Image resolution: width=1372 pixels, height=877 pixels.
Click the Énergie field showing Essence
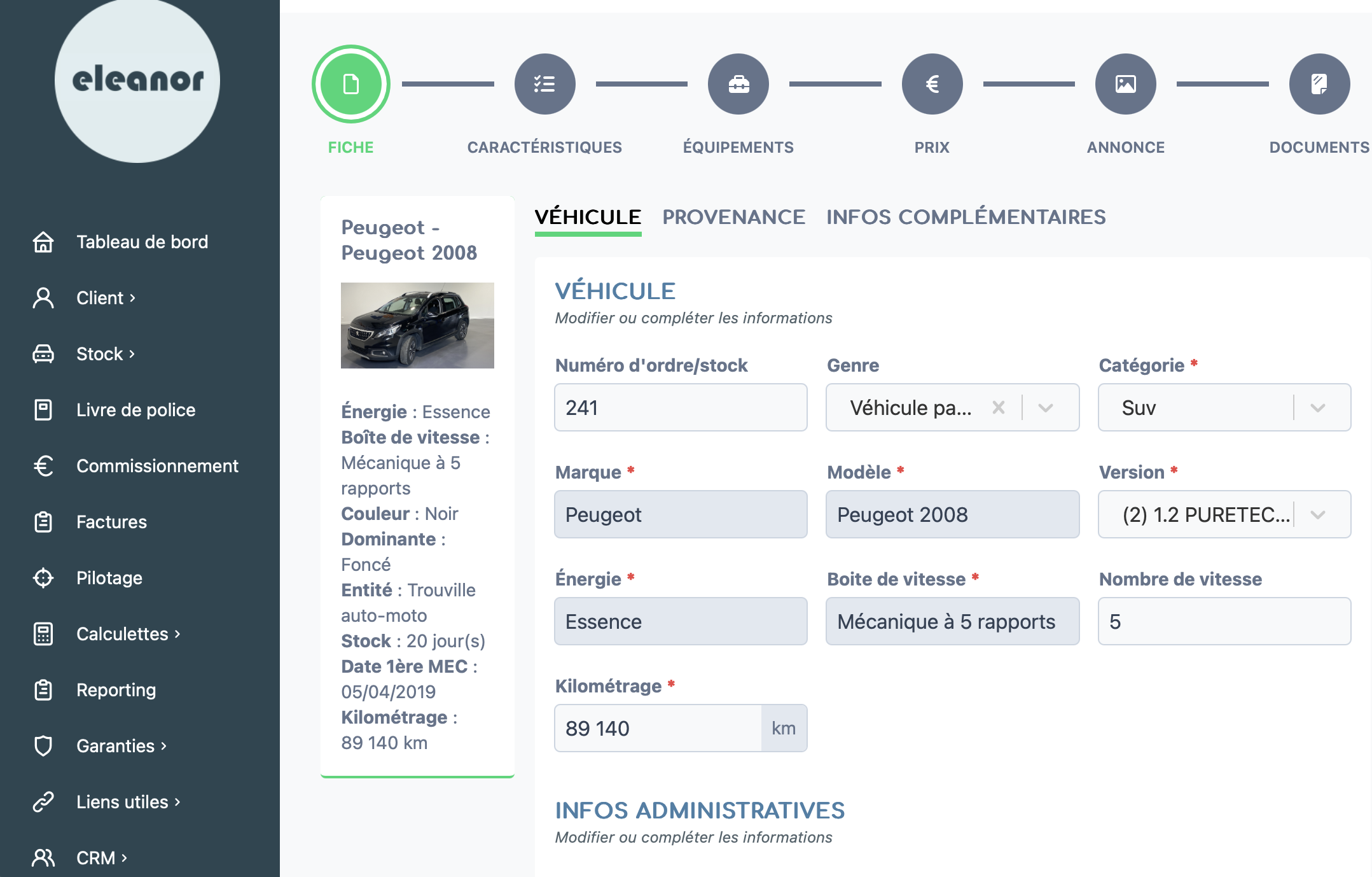(x=681, y=621)
